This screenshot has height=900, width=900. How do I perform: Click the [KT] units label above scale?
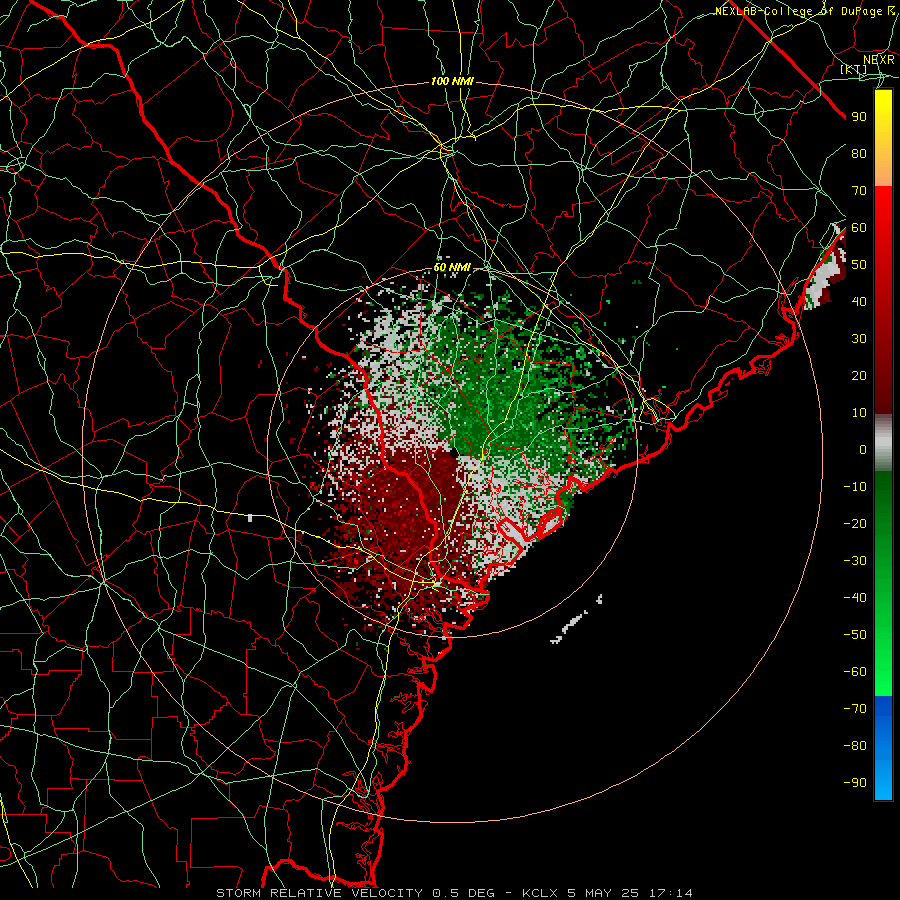tap(853, 69)
